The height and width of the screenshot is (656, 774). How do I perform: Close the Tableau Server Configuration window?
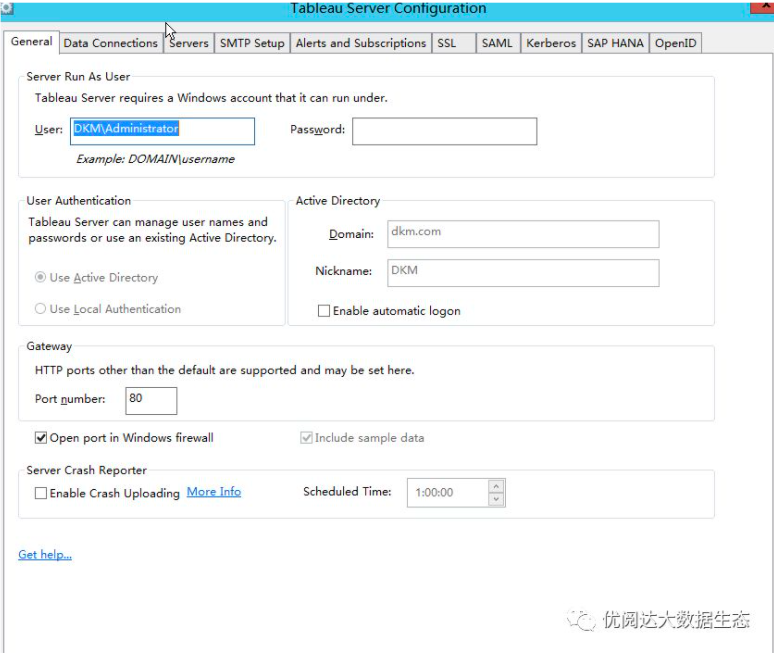click(762, 6)
